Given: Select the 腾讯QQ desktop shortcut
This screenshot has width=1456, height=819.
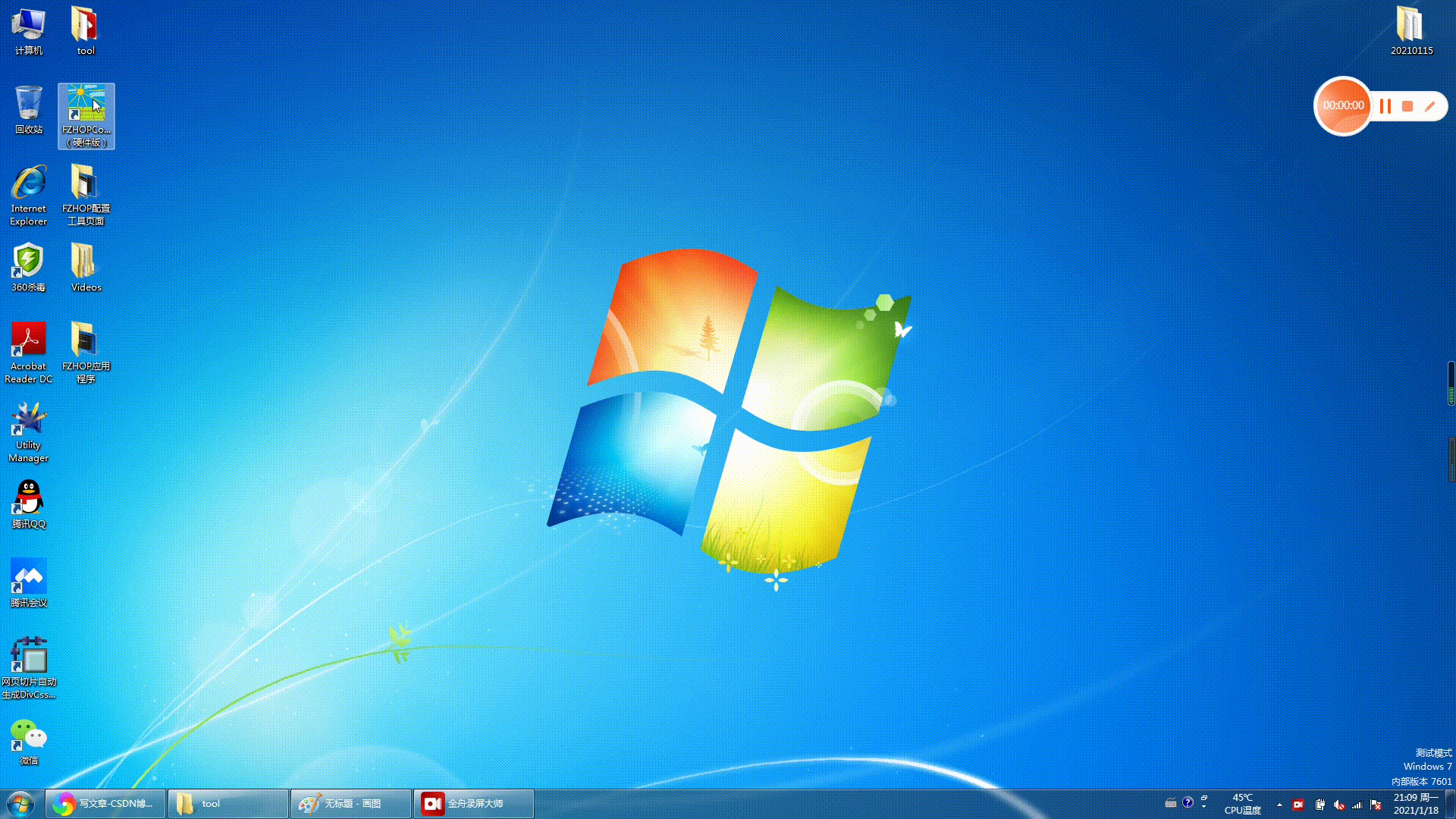Looking at the screenshot, I should click(28, 505).
